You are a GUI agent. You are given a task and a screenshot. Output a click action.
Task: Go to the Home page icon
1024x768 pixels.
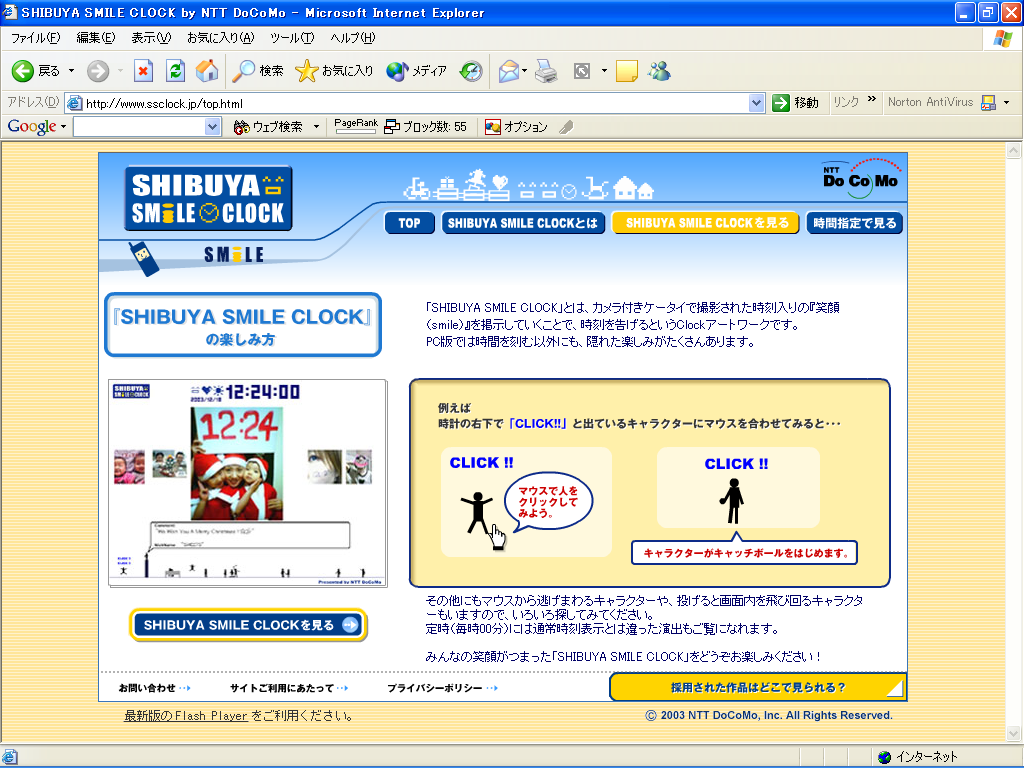(207, 71)
